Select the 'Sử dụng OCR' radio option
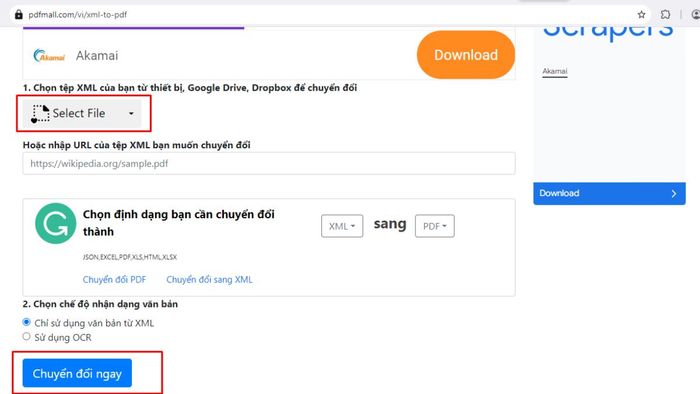700x394 pixels. (26, 336)
